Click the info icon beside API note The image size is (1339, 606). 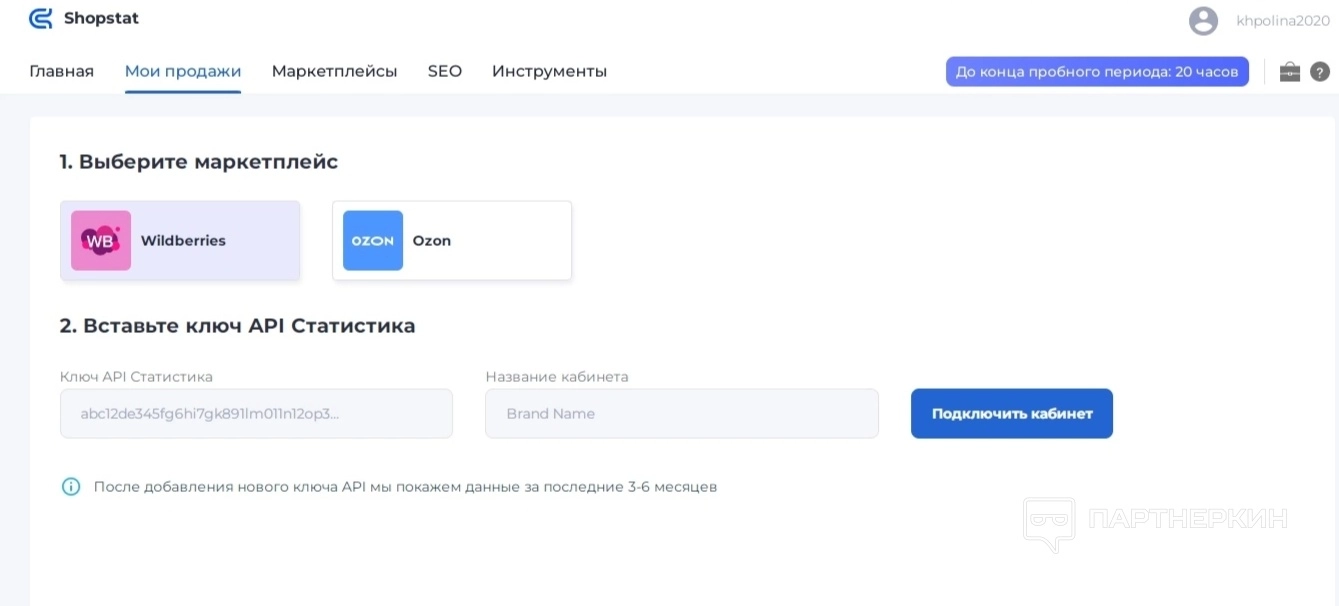coord(71,487)
